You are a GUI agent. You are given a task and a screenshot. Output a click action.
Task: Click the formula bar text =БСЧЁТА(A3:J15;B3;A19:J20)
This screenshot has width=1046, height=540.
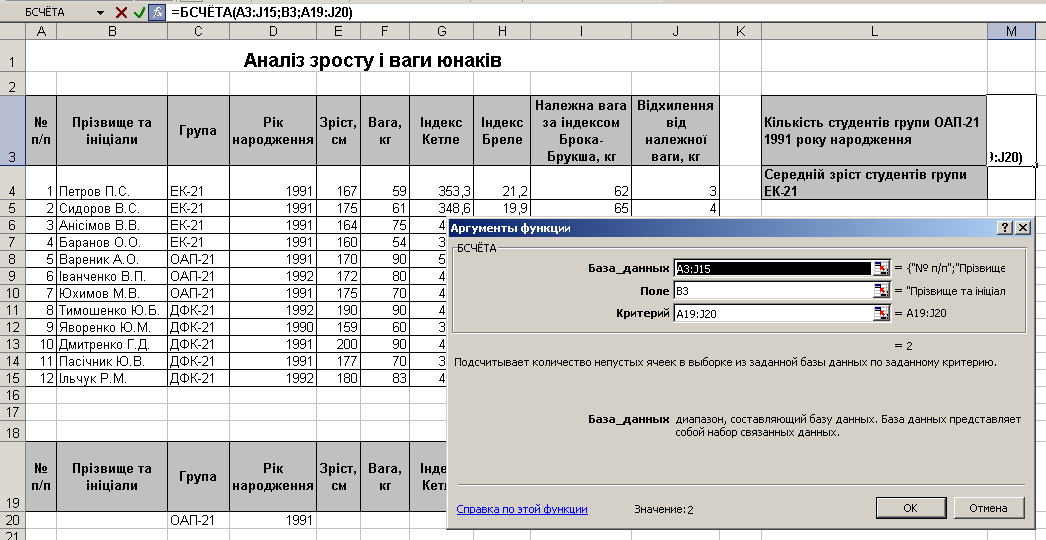click(x=262, y=13)
